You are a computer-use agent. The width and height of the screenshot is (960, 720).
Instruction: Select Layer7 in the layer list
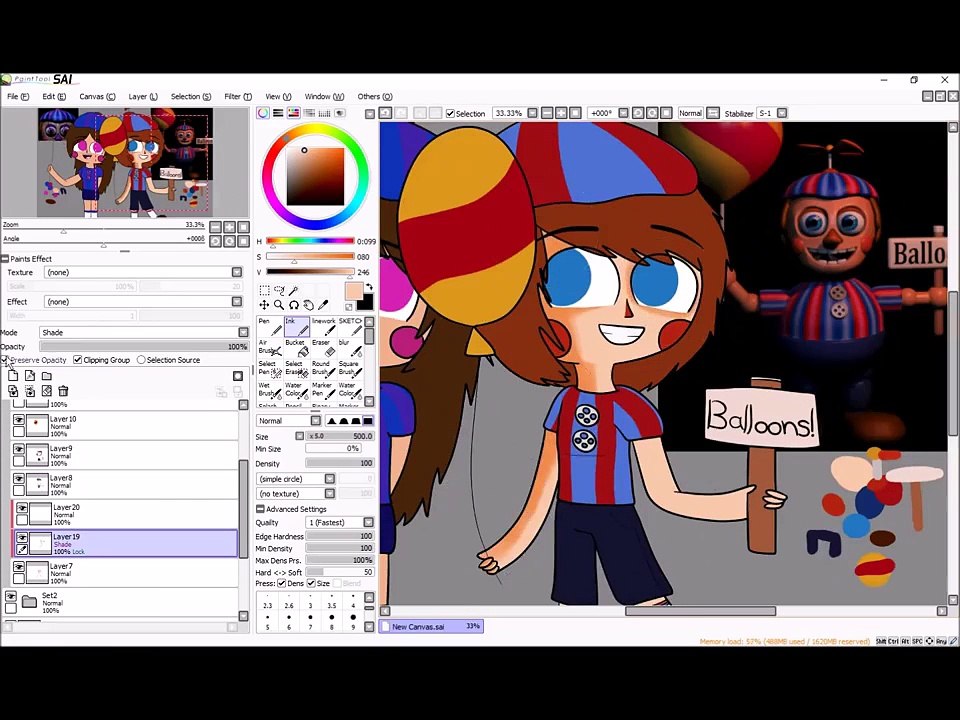click(125, 574)
